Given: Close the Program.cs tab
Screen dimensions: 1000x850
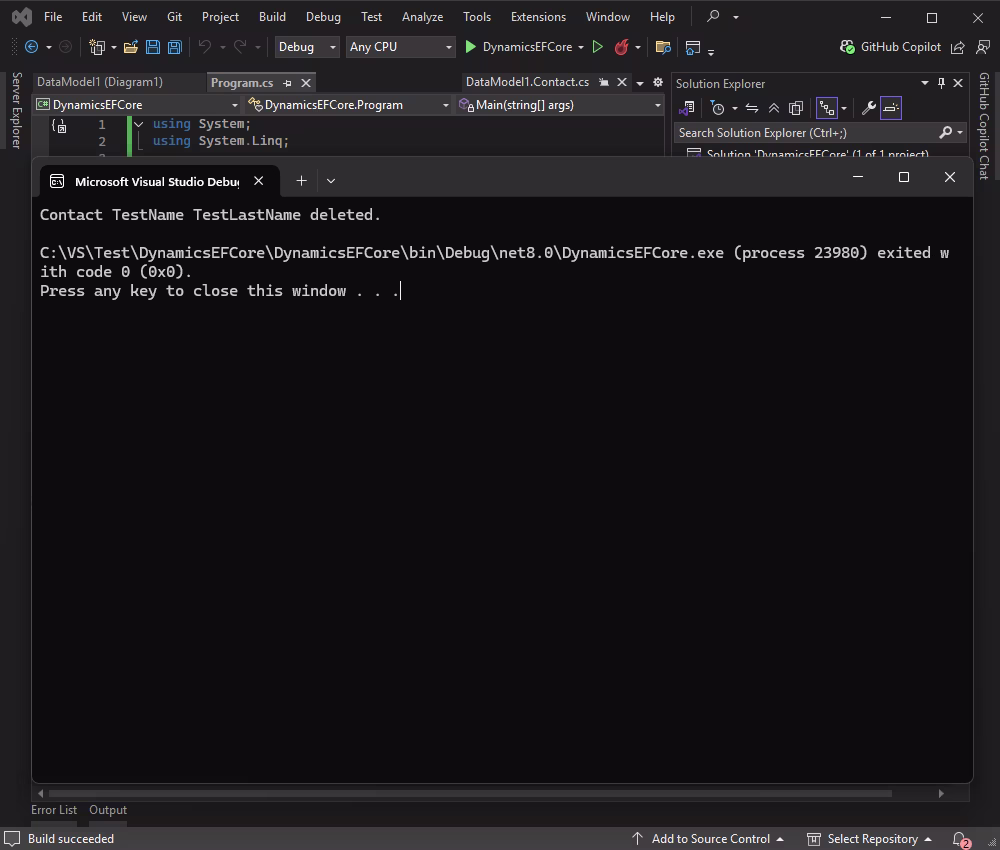Looking at the screenshot, I should click(x=306, y=83).
